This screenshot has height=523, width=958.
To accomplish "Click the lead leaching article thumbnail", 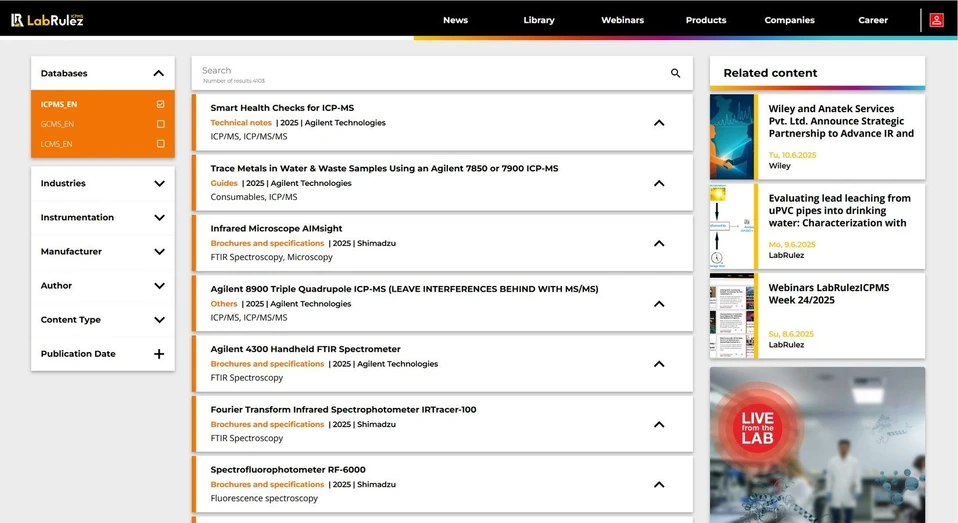I will 732,226.
